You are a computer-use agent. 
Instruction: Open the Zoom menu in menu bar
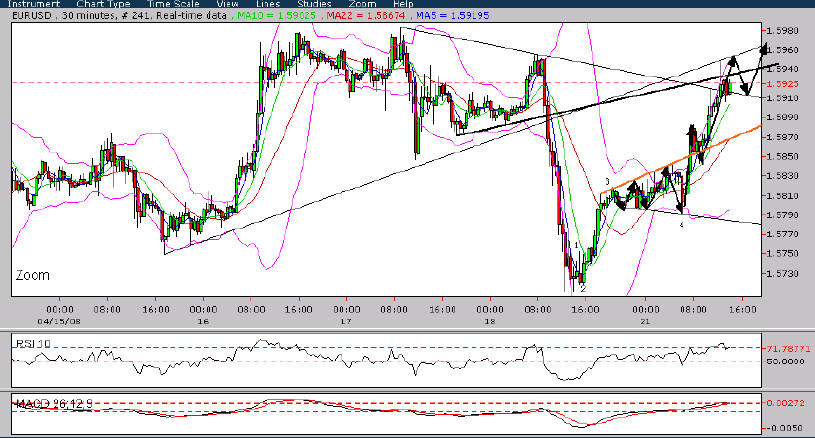pos(362,4)
